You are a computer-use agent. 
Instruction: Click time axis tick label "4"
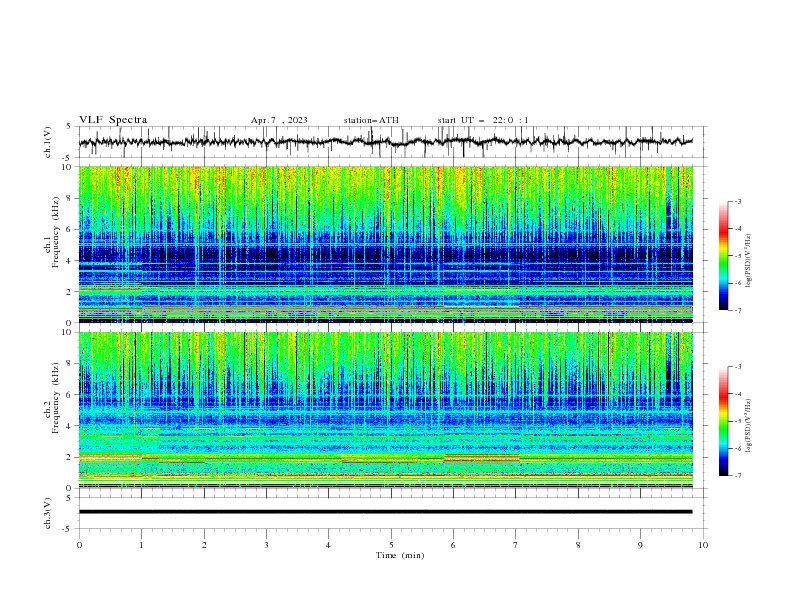[329, 545]
